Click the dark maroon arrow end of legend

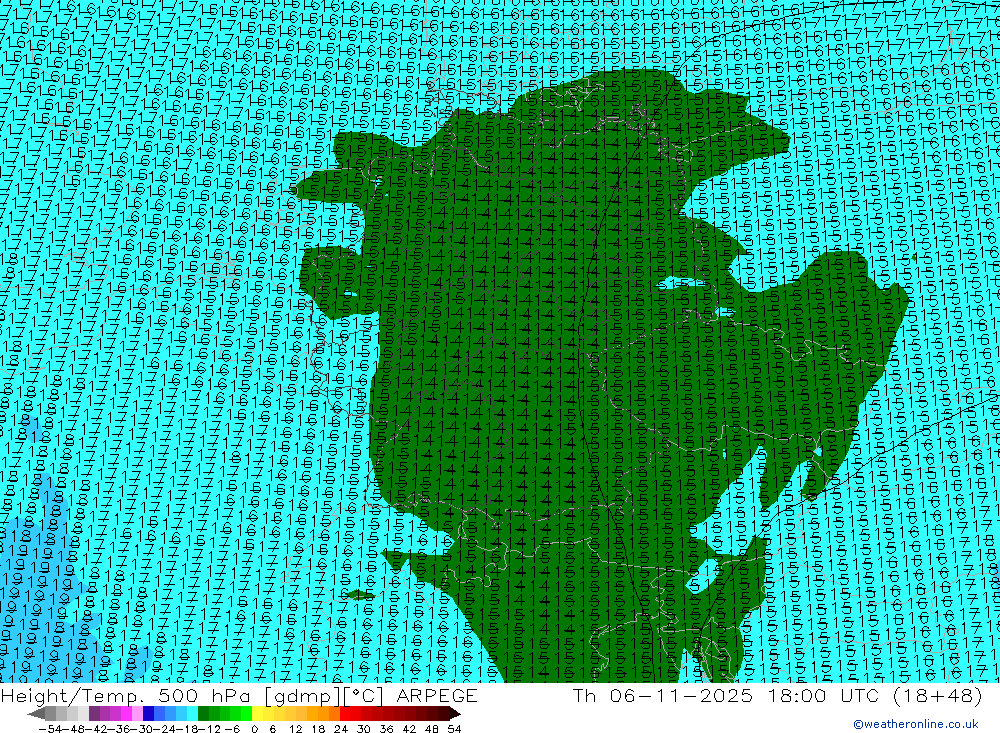click(455, 713)
